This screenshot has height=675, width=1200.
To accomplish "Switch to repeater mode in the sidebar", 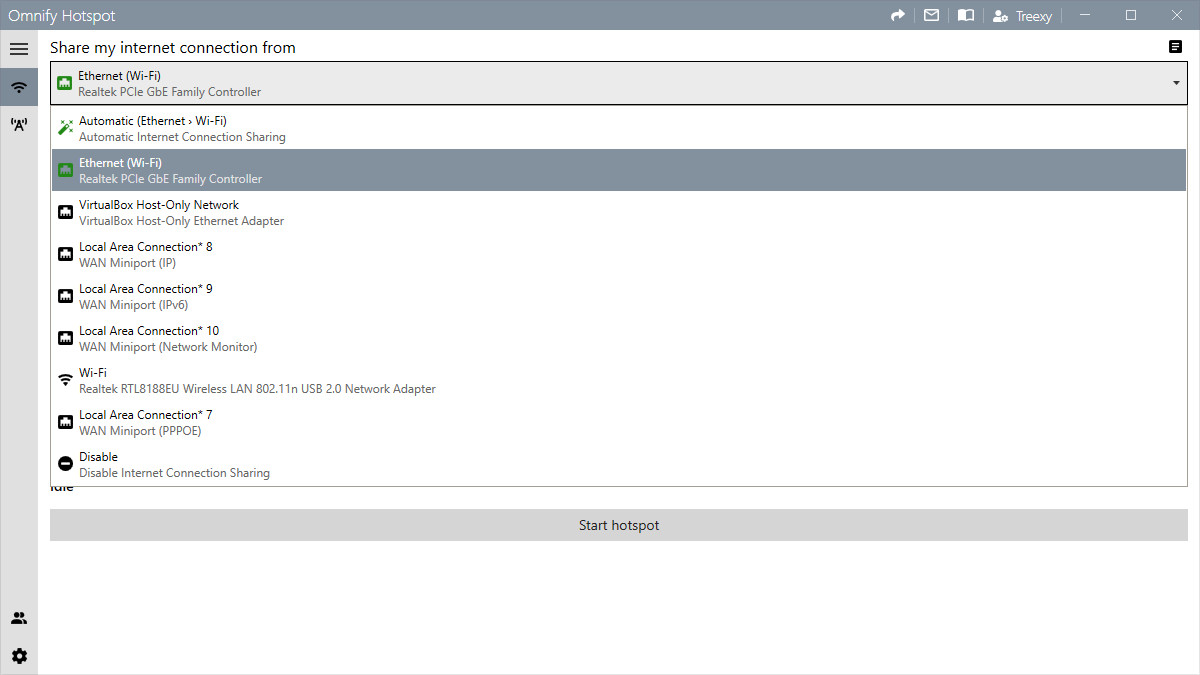I will tap(19, 124).
